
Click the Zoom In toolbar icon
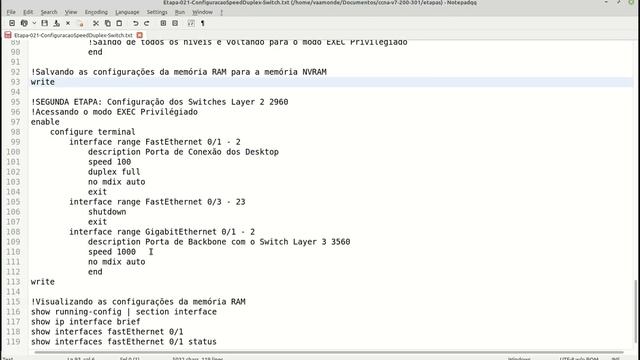[163, 23]
